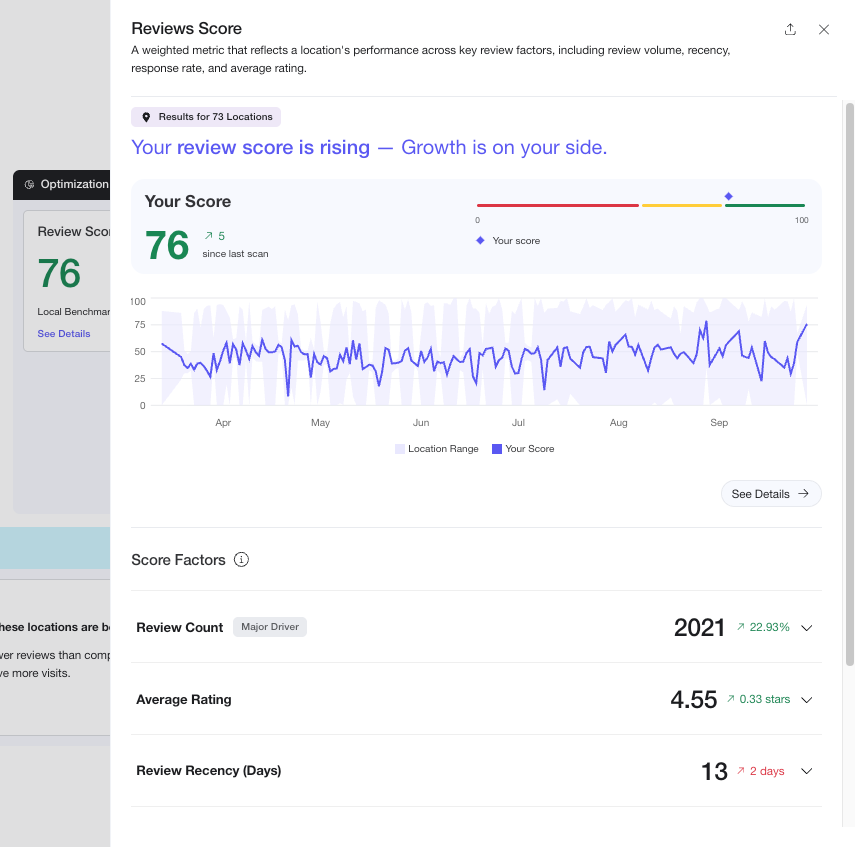
Task: Click the location pin icon in results badge
Action: pyautogui.click(x=146, y=117)
